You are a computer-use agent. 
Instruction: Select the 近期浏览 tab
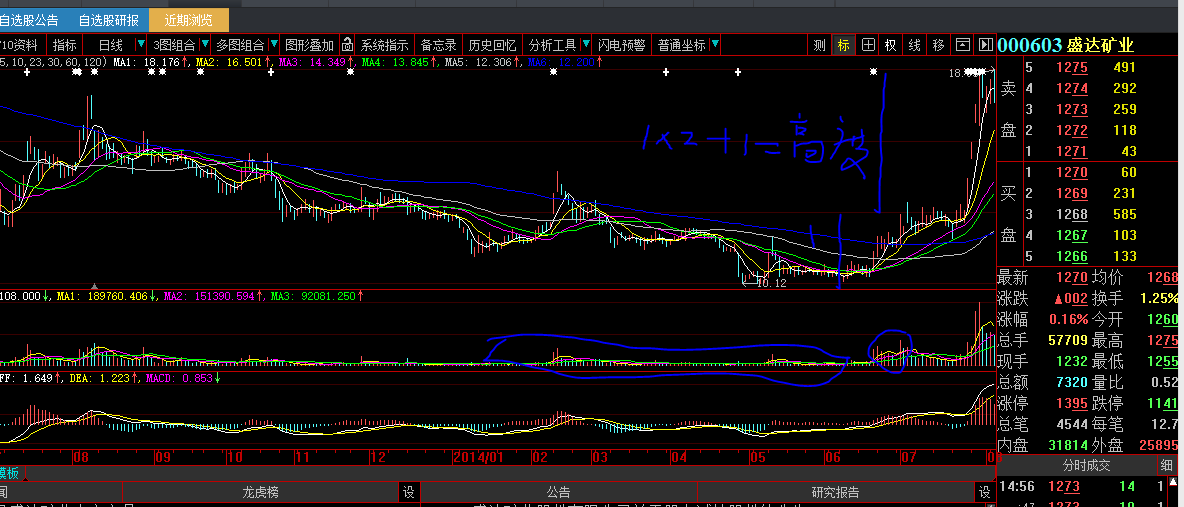click(x=188, y=20)
